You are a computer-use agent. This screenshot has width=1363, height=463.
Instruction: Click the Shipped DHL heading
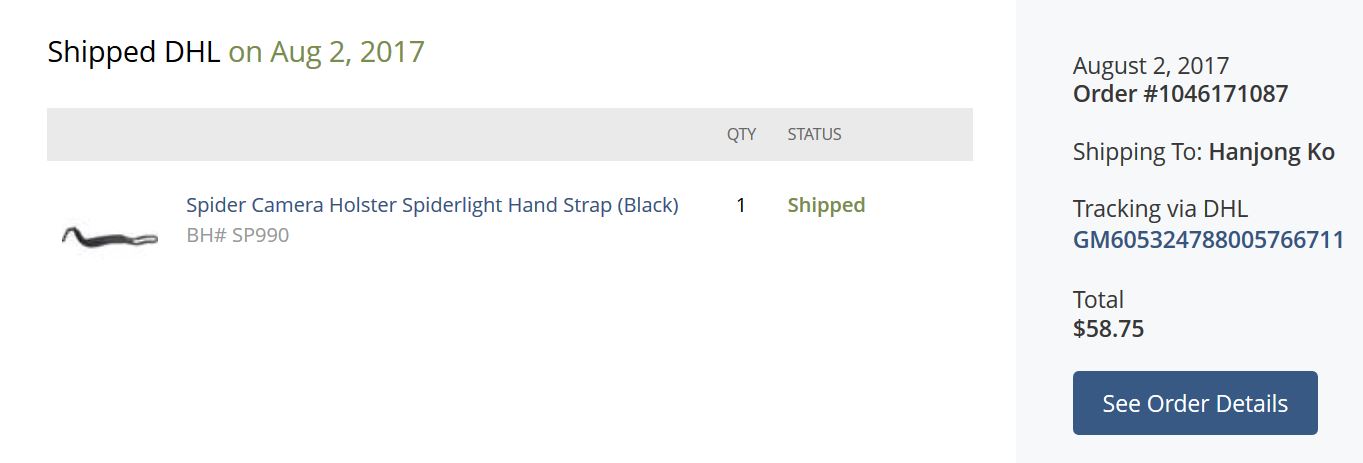[133, 52]
